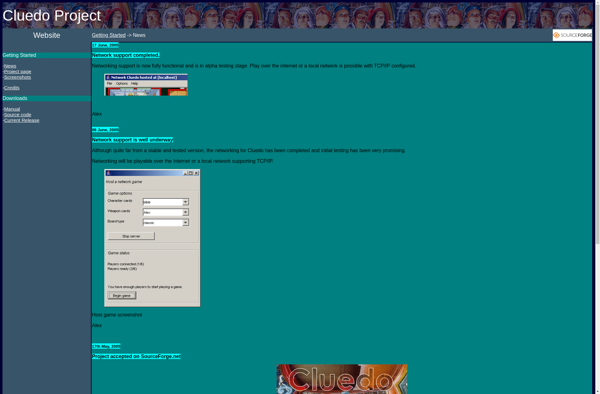This screenshot has width=600, height=394.
Task: Download the Current Release
Action: coord(21,120)
